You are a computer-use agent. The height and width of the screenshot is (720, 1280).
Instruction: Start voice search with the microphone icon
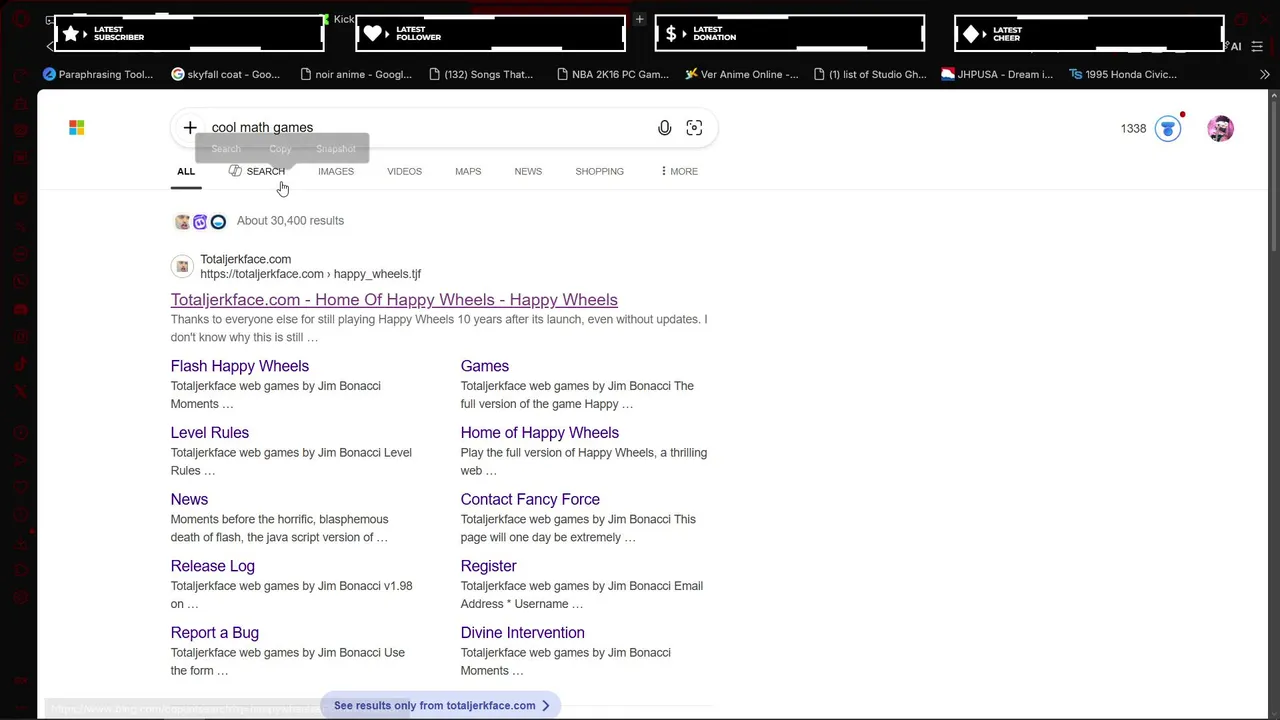(x=664, y=128)
